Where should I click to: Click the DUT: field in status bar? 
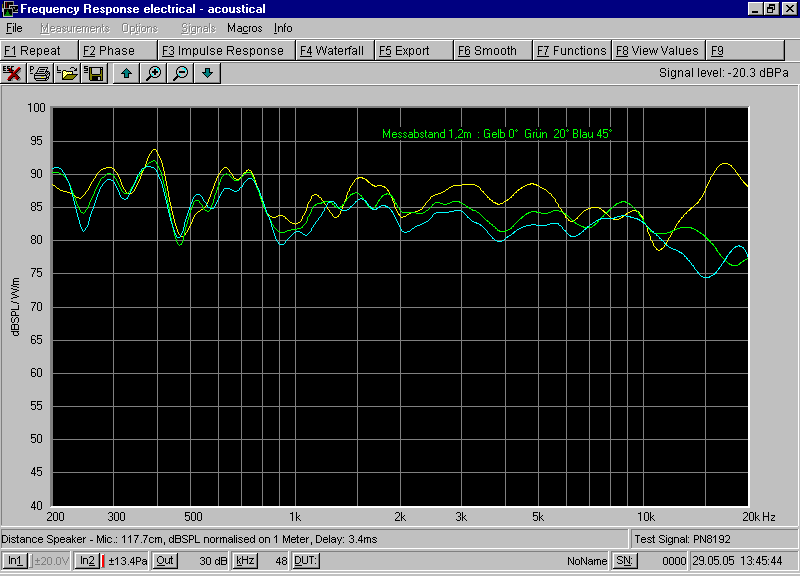click(305, 561)
